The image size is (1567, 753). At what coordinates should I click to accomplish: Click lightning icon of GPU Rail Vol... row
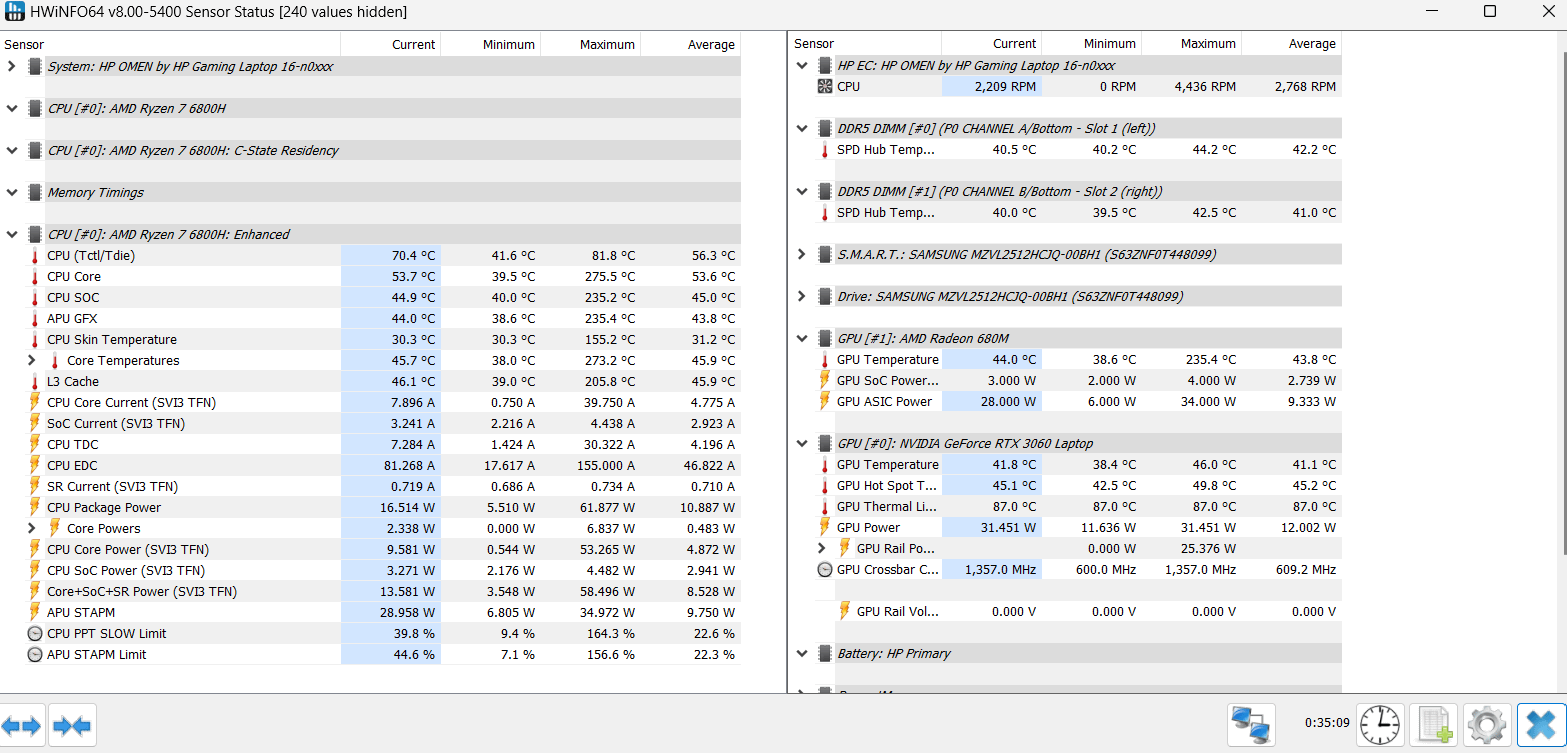tap(845, 611)
